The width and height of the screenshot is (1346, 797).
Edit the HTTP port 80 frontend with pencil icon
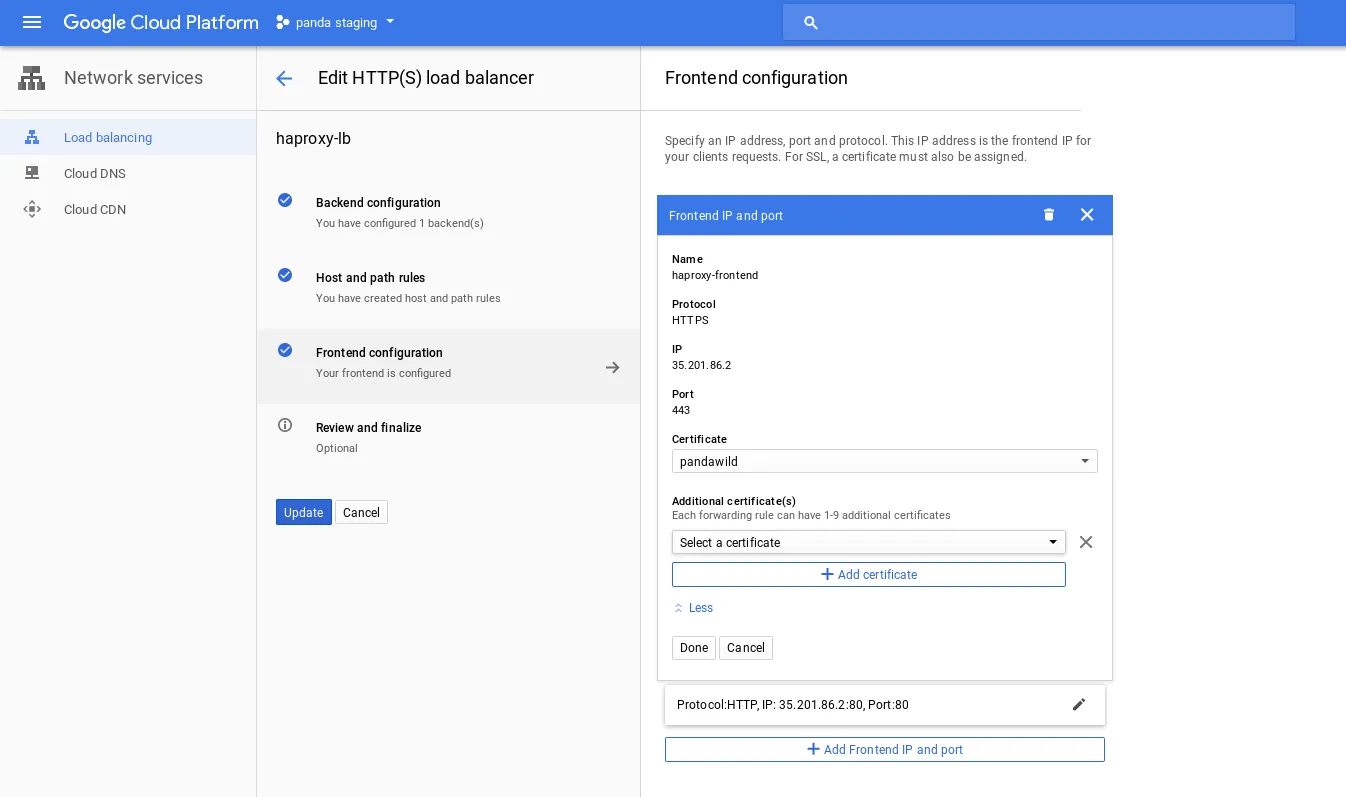(1078, 704)
